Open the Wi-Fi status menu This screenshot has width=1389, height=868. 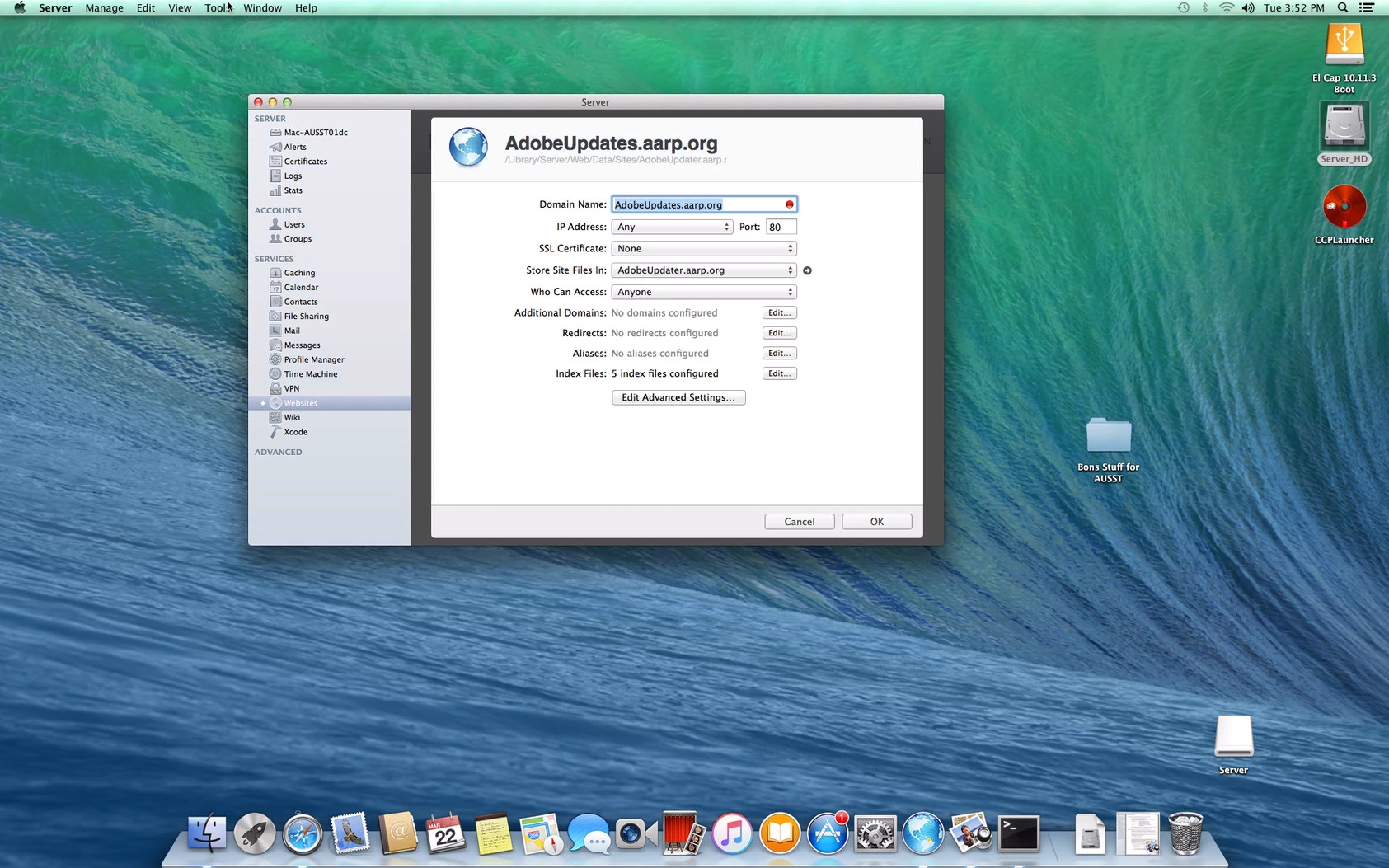(x=1227, y=8)
